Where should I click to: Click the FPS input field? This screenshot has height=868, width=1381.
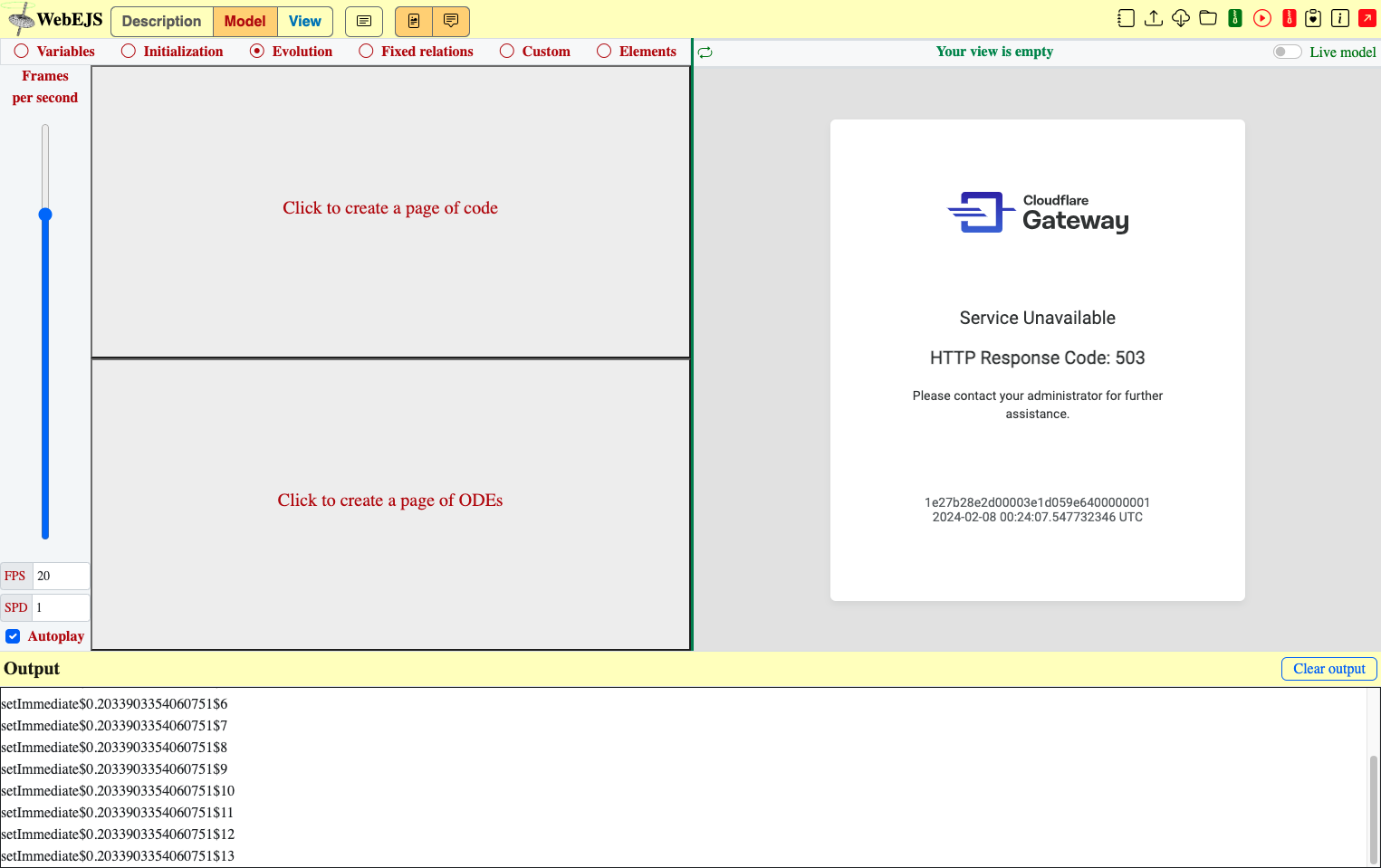pyautogui.click(x=61, y=576)
